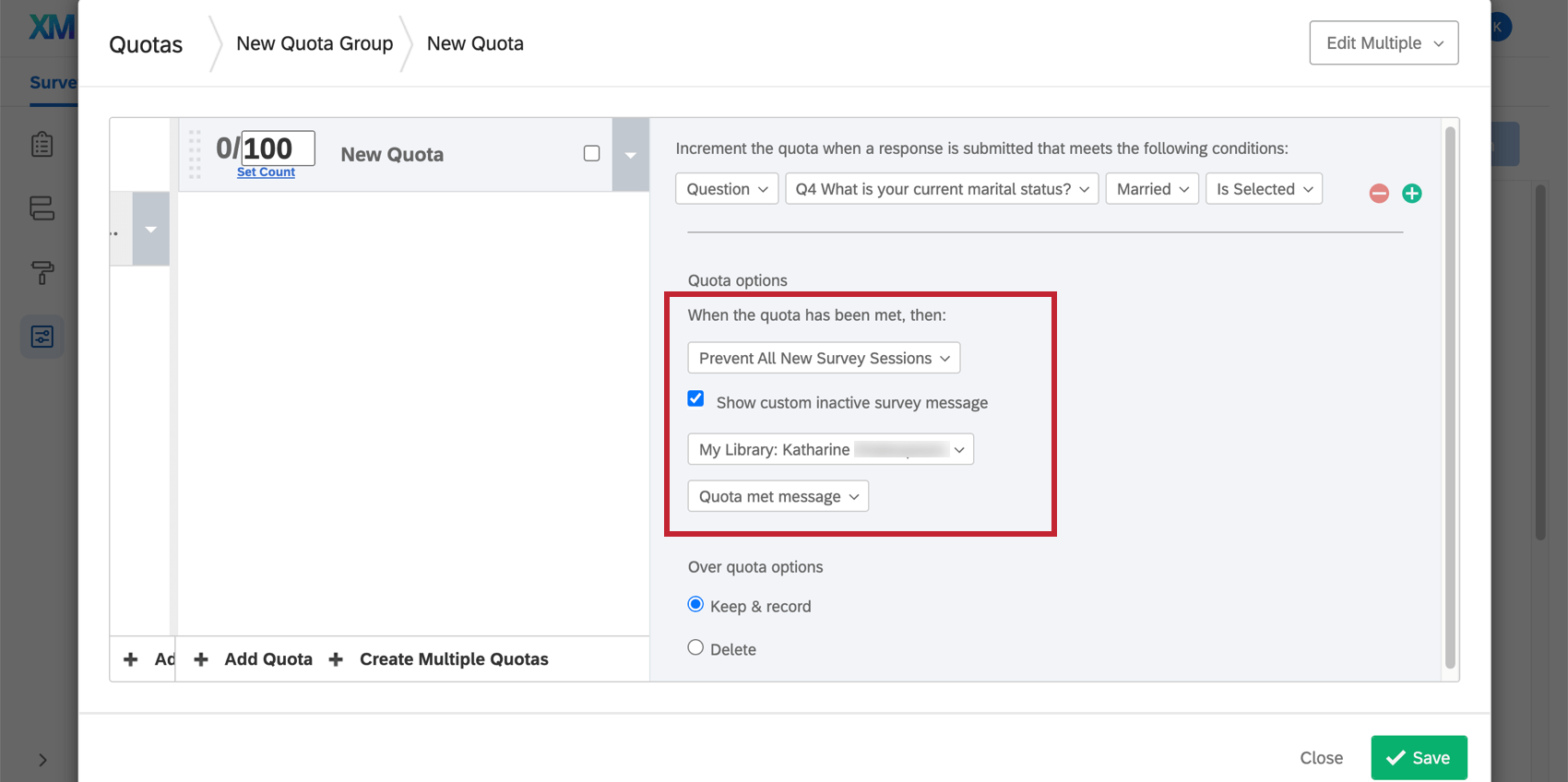
Task: Open the Prevent All New Survey Sessions dropdown
Action: tap(824, 358)
